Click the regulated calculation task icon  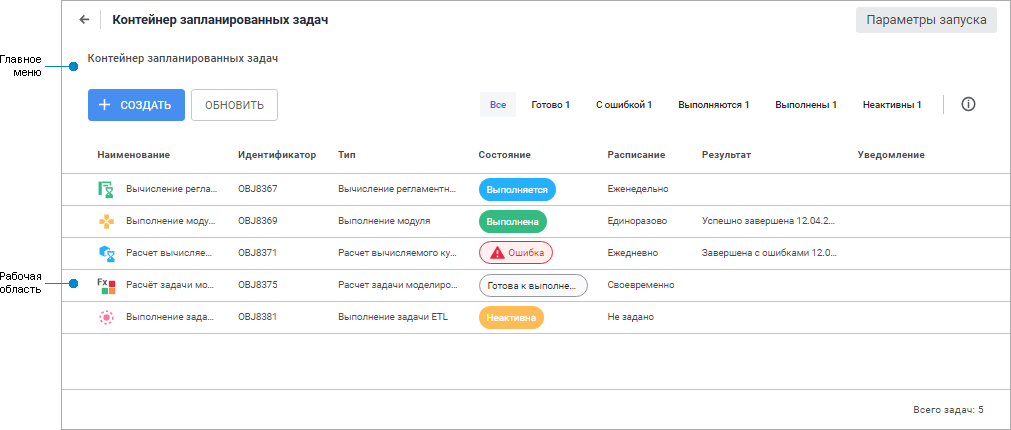(106, 189)
